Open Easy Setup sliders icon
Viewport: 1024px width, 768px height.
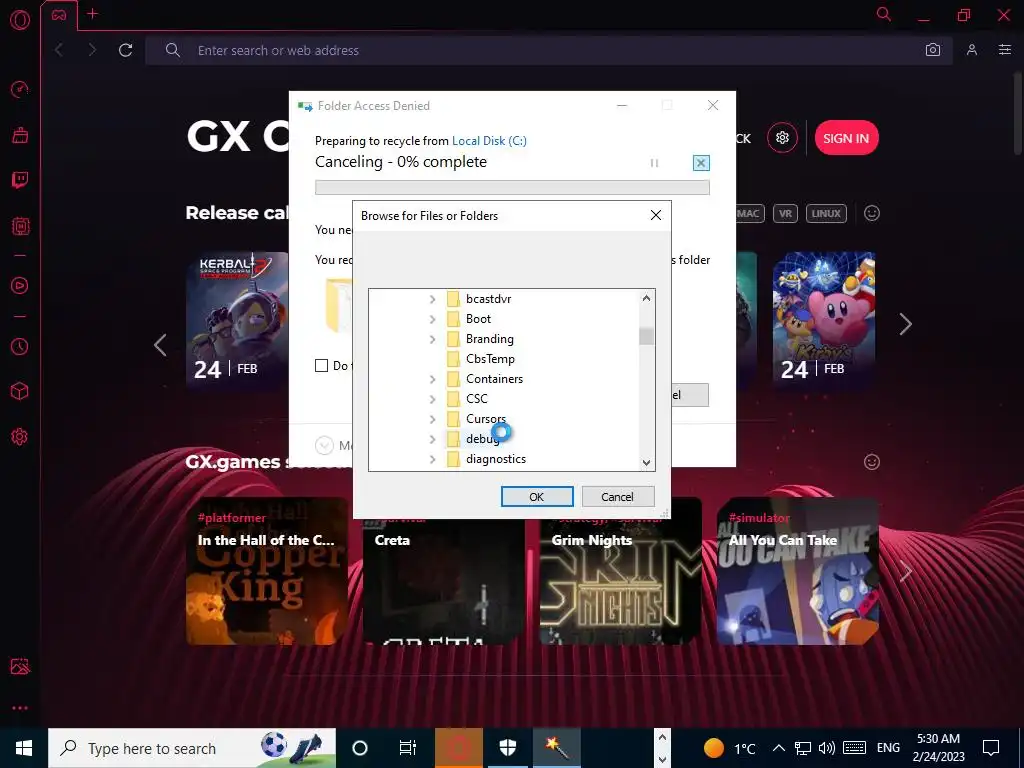1005,50
